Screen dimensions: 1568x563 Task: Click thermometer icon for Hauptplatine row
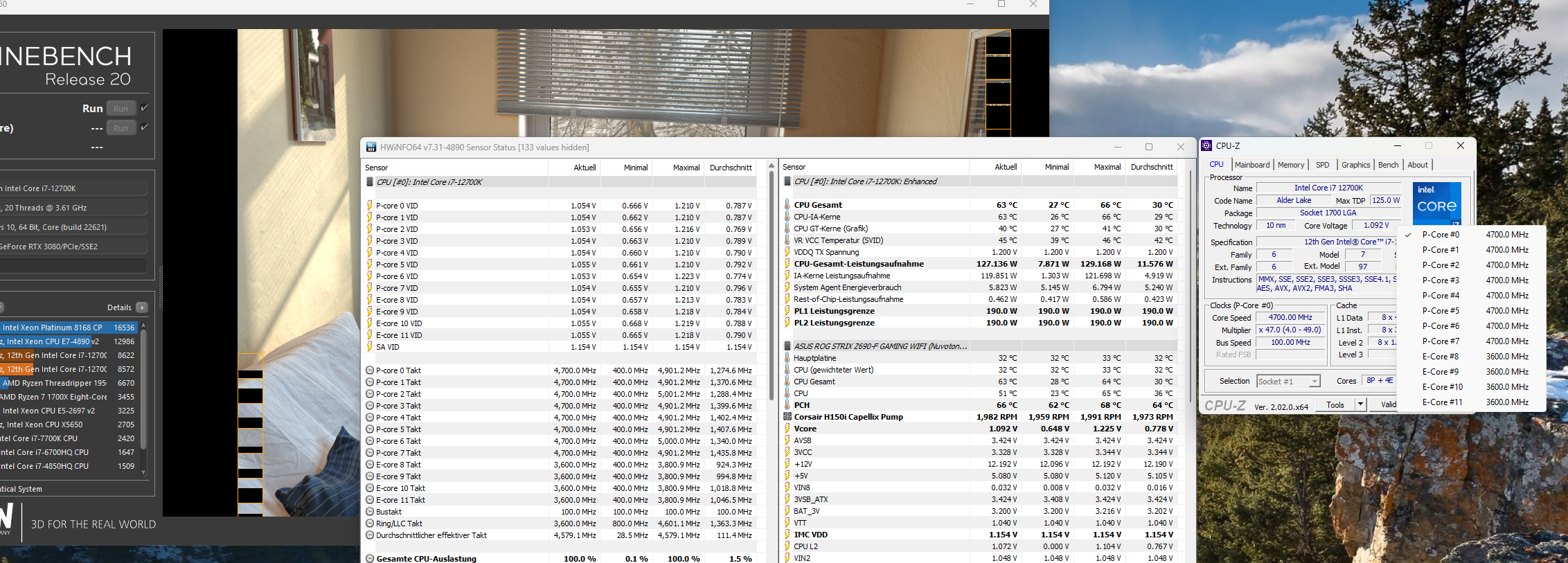(787, 358)
